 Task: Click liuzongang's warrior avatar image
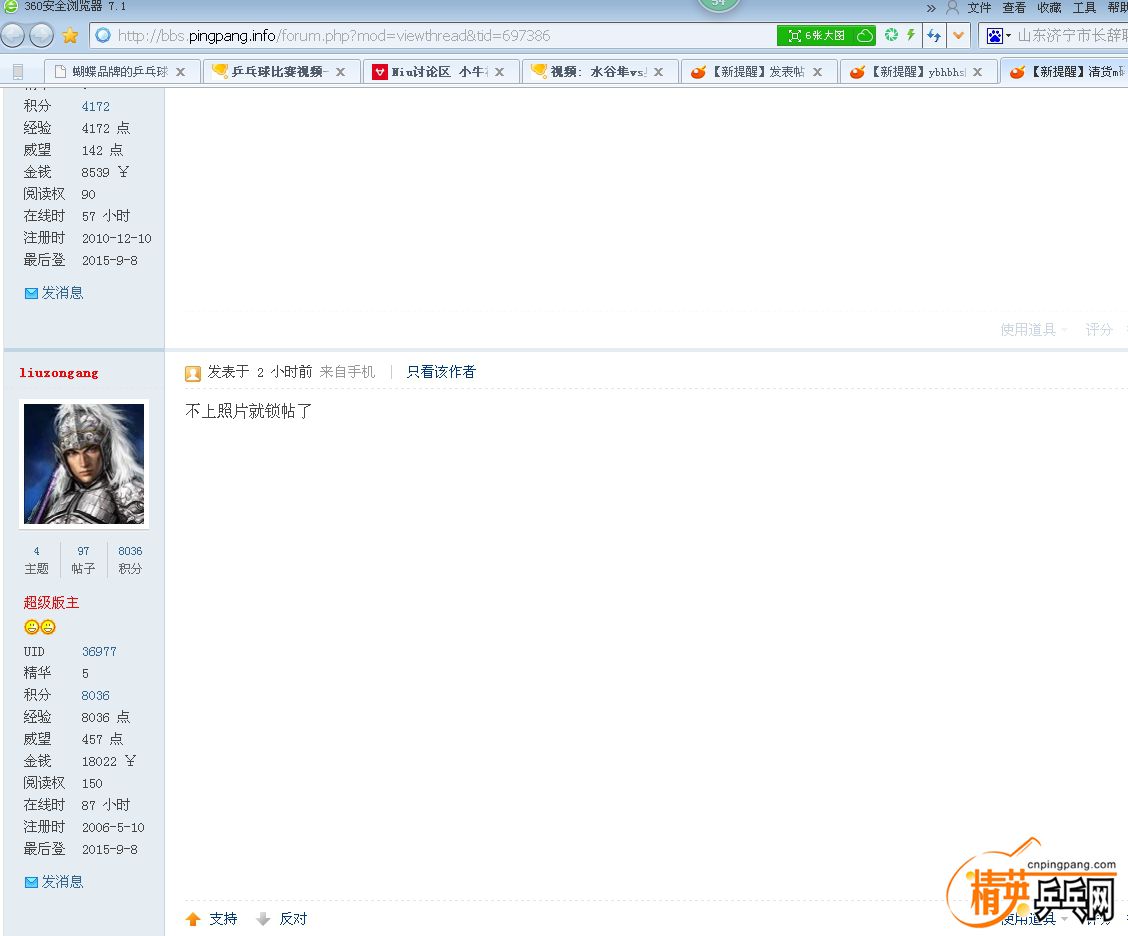pos(84,464)
